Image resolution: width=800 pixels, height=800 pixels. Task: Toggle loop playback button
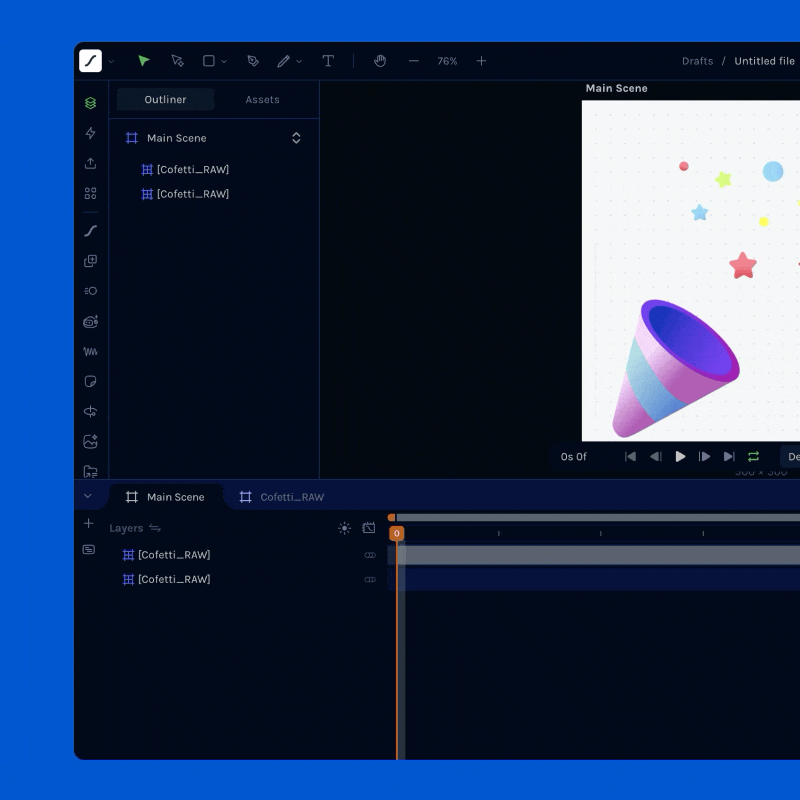754,457
